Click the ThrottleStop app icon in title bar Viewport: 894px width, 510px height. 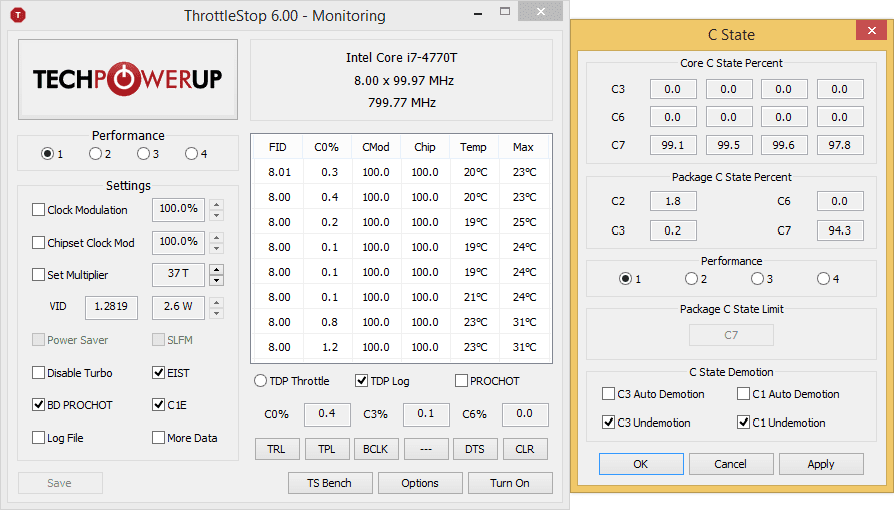(x=18, y=15)
